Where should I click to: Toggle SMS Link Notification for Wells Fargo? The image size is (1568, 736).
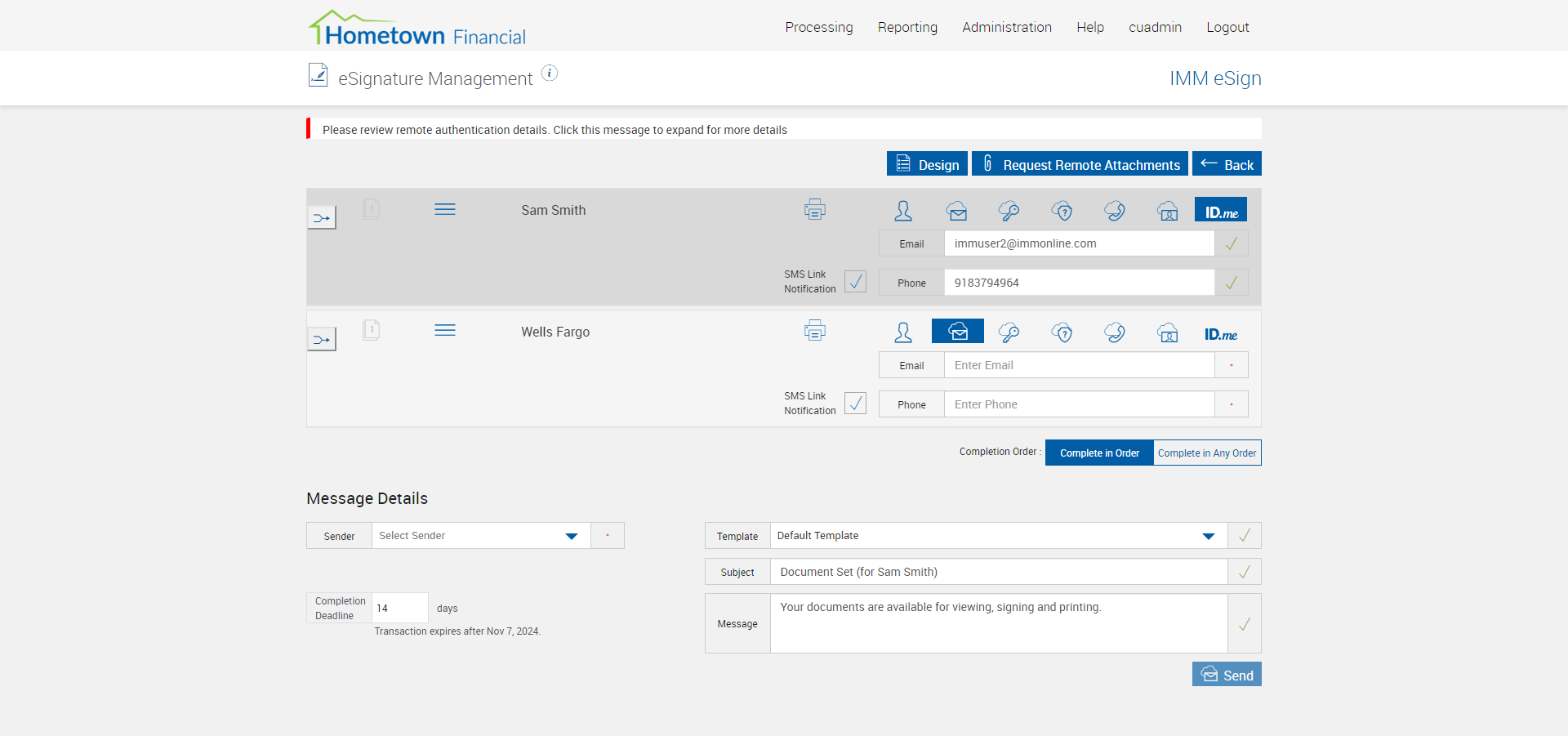(855, 404)
